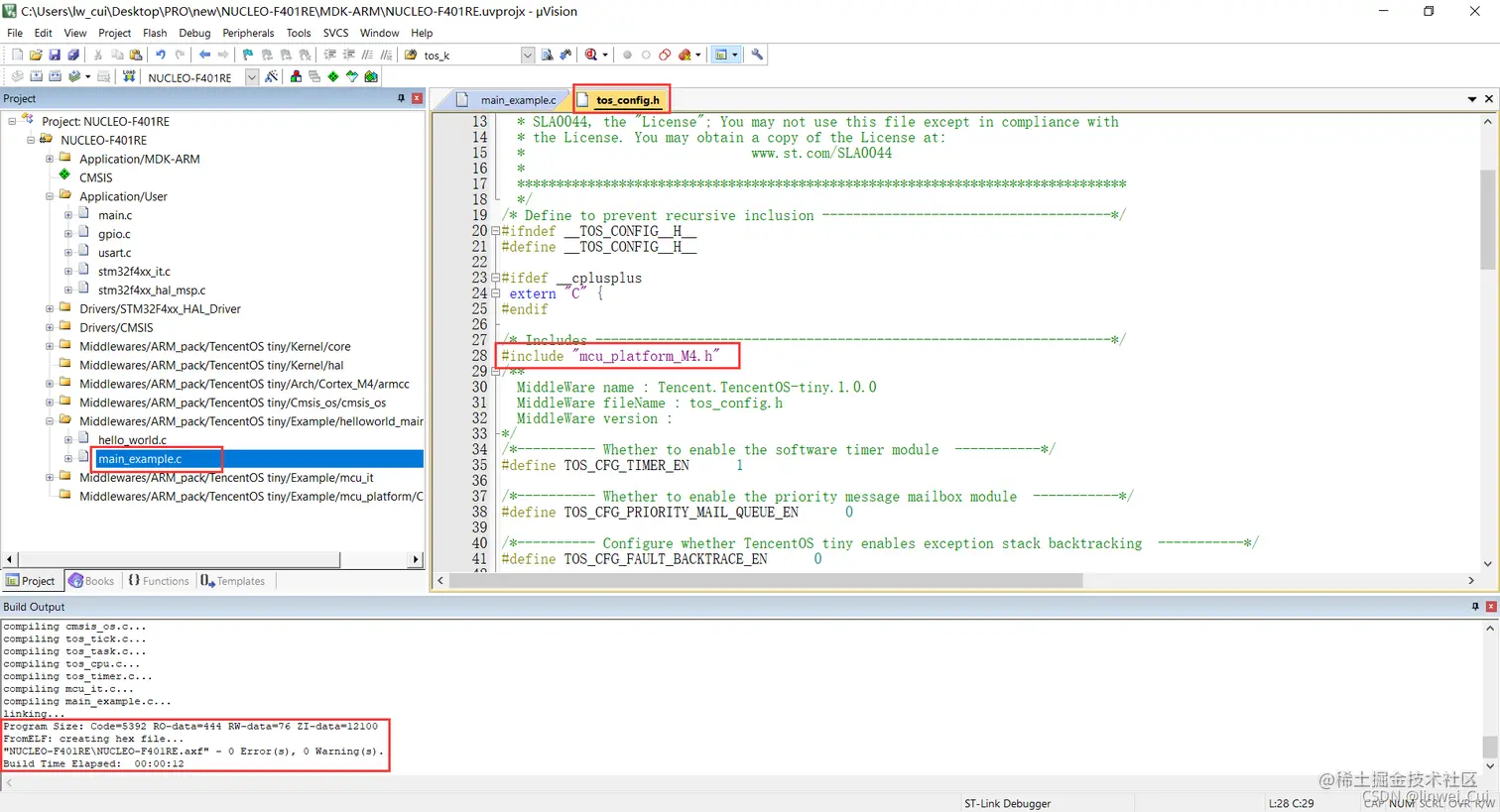Create a new file with the New icon
The image size is (1500, 812).
(17, 55)
